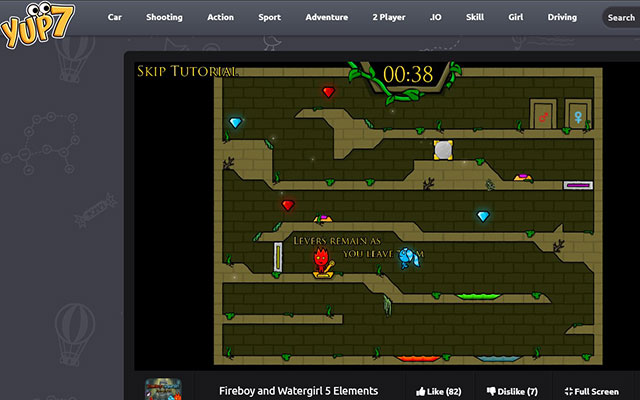Open the Action category

coord(220,17)
